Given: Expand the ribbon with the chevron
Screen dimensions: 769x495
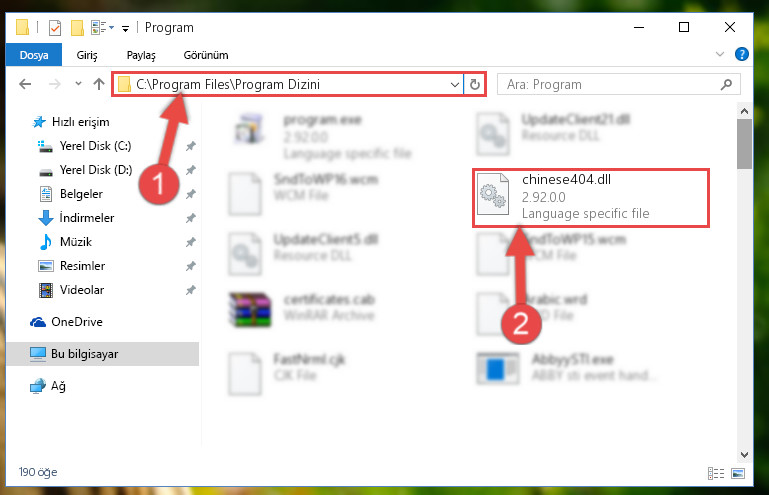Looking at the screenshot, I should (719, 54).
